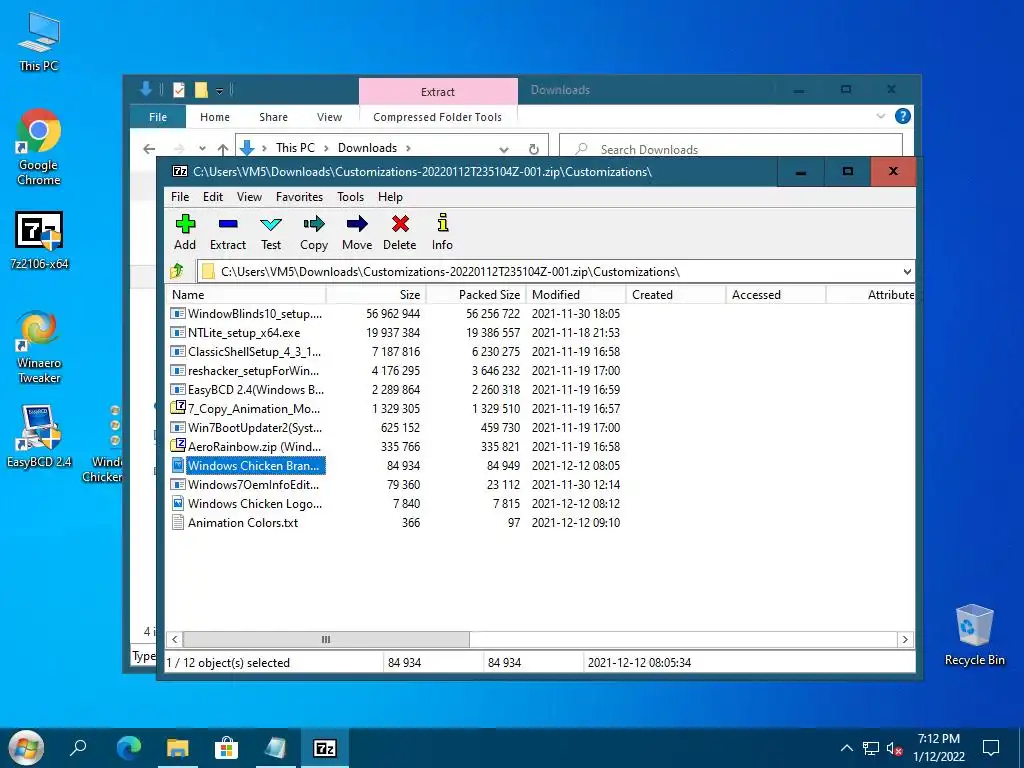Select the Windows Chicken Bran file
The height and width of the screenshot is (768, 1024).
(x=247, y=466)
